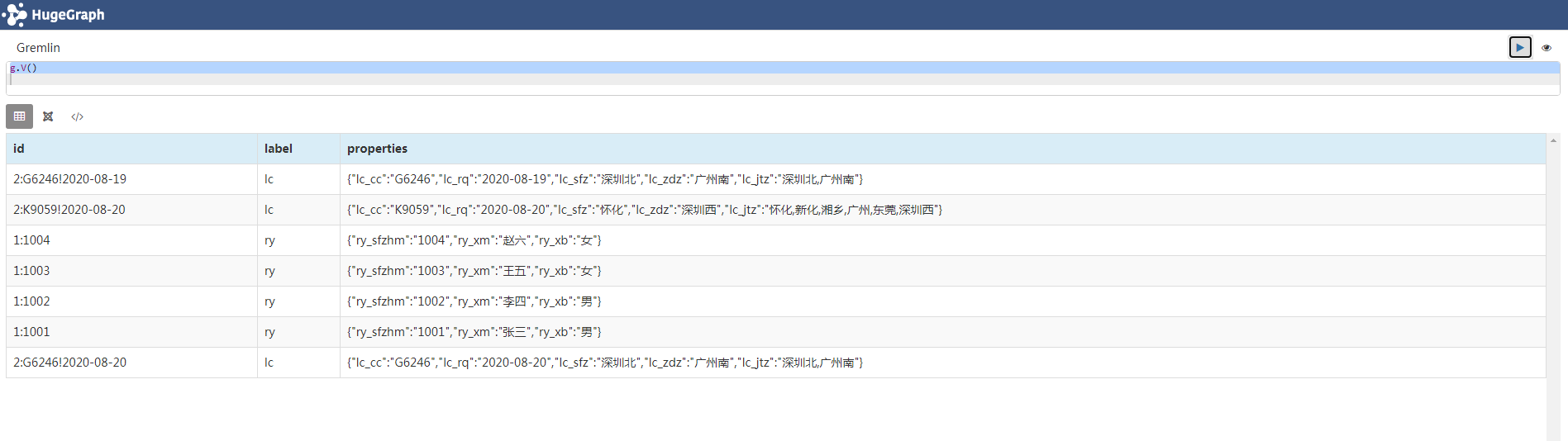This screenshot has width=1568, height=441.
Task: Select id cell 1:1004
Action: pyautogui.click(x=131, y=240)
